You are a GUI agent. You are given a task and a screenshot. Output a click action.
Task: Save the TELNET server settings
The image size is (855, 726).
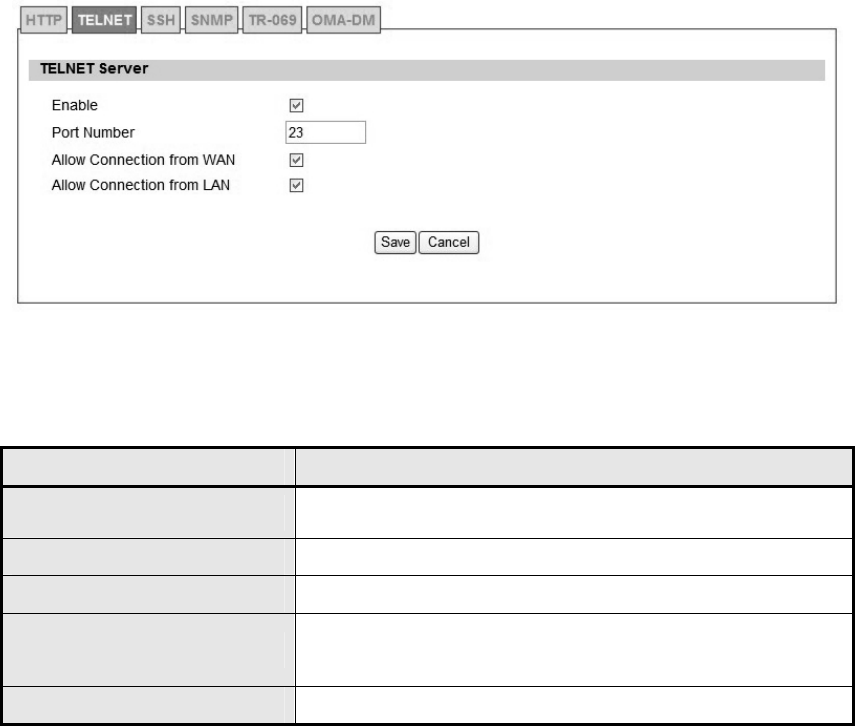[395, 242]
